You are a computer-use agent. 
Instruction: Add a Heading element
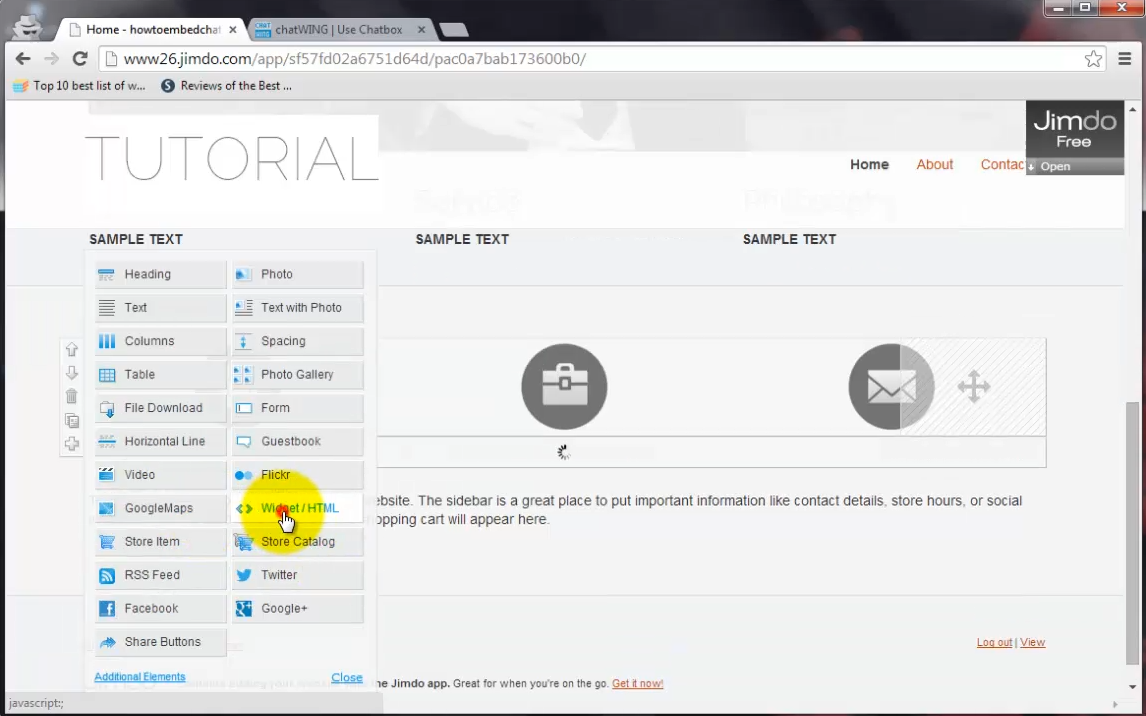tap(161, 275)
